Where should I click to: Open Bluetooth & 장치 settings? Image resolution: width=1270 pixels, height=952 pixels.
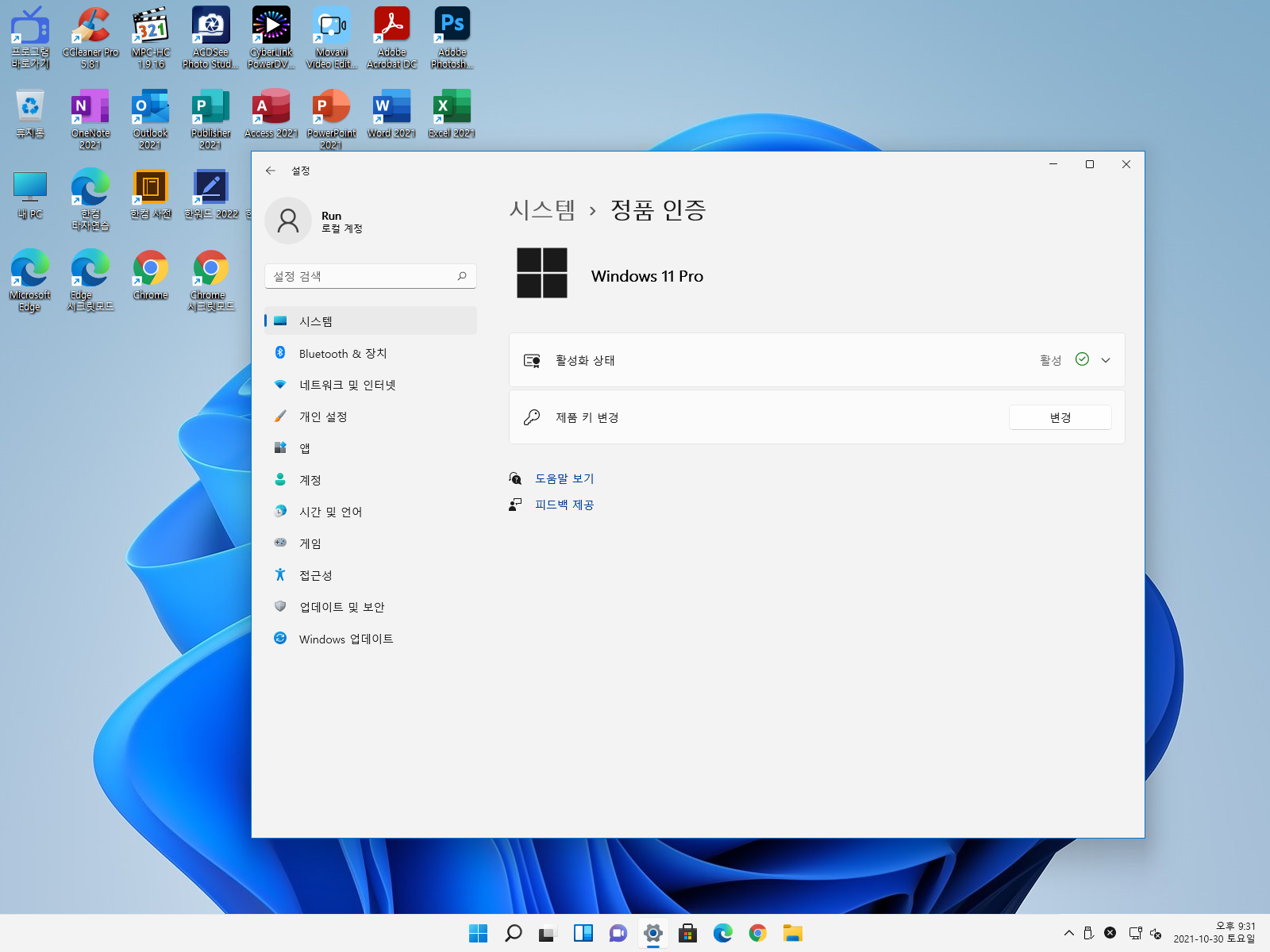[x=371, y=353]
